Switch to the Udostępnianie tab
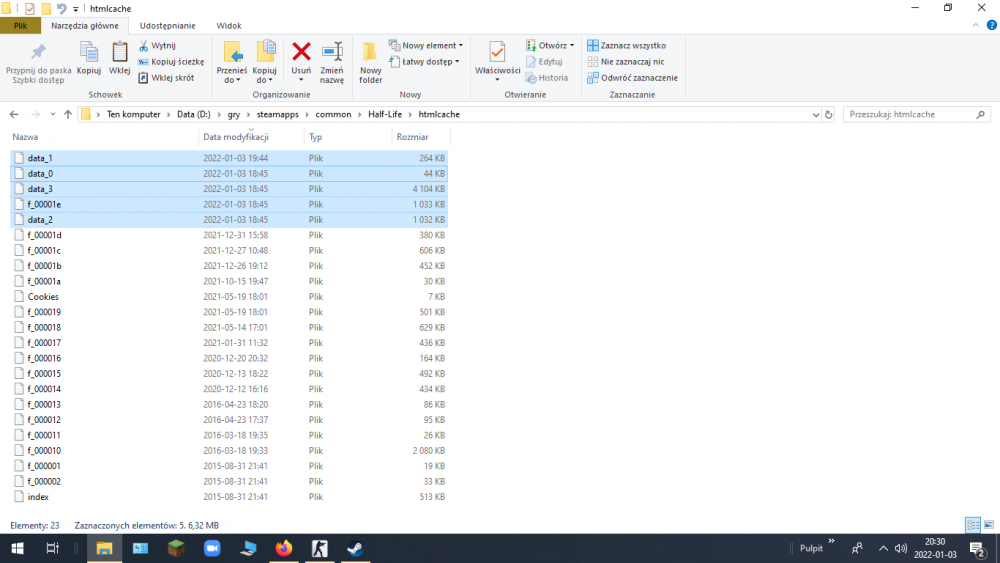Image resolution: width=1000 pixels, height=563 pixels. (168, 26)
